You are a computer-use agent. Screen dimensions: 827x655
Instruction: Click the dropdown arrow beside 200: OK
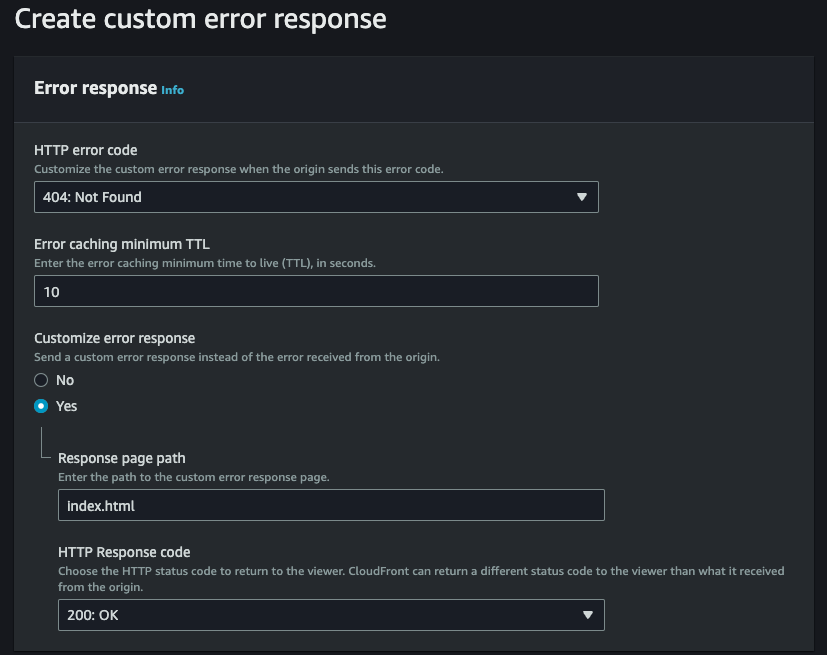585,614
